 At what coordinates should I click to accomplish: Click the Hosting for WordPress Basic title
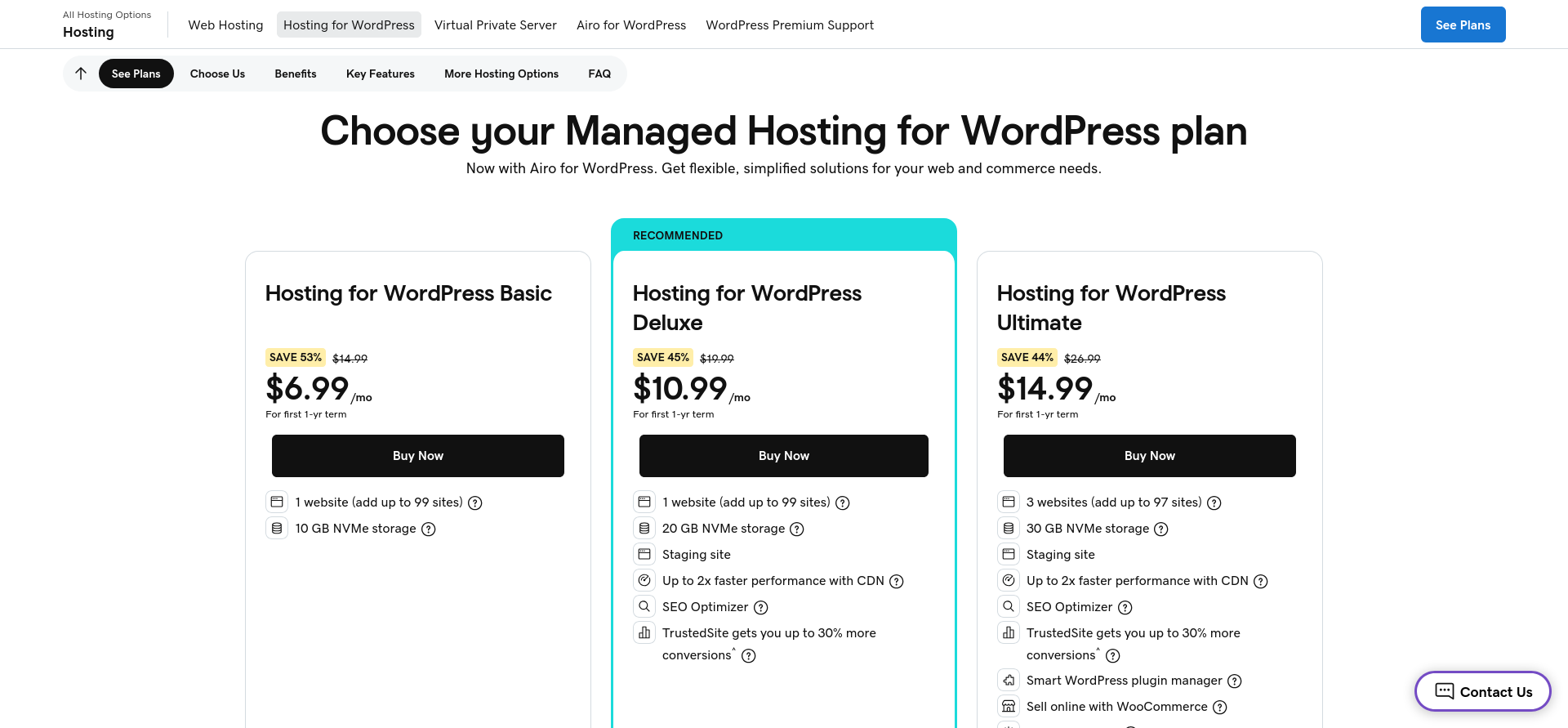[x=408, y=293]
